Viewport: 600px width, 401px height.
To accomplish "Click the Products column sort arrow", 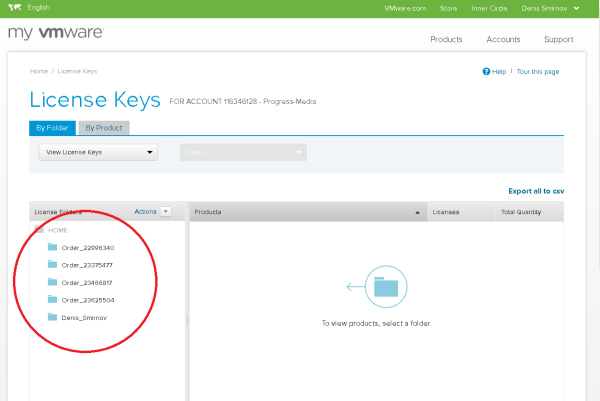I will 417,212.
